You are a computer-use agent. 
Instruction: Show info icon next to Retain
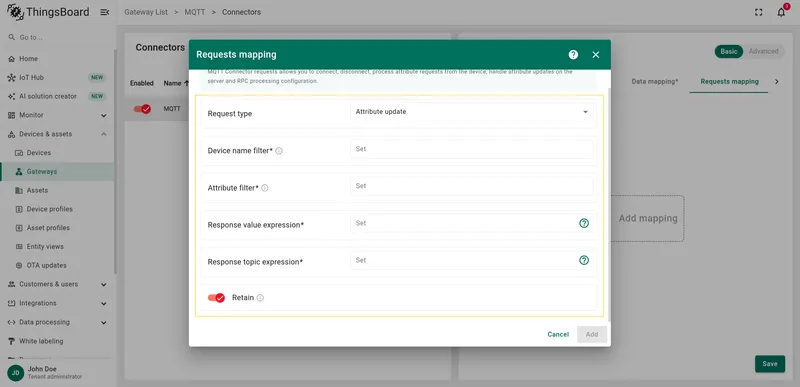click(x=260, y=298)
